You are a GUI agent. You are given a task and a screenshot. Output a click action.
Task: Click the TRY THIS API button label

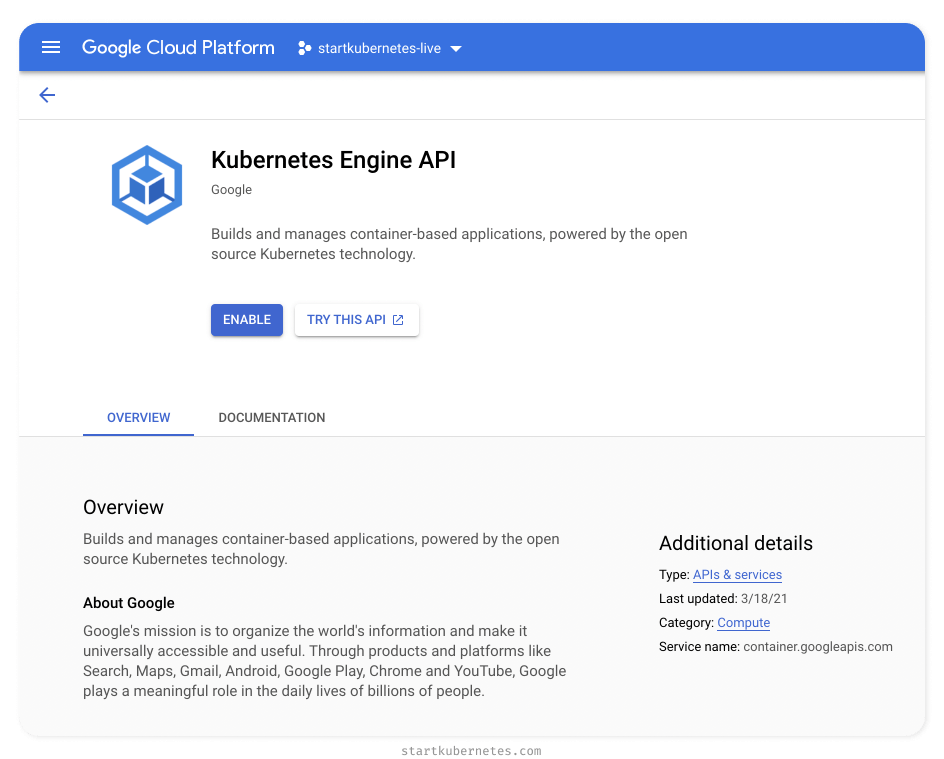click(x=346, y=320)
